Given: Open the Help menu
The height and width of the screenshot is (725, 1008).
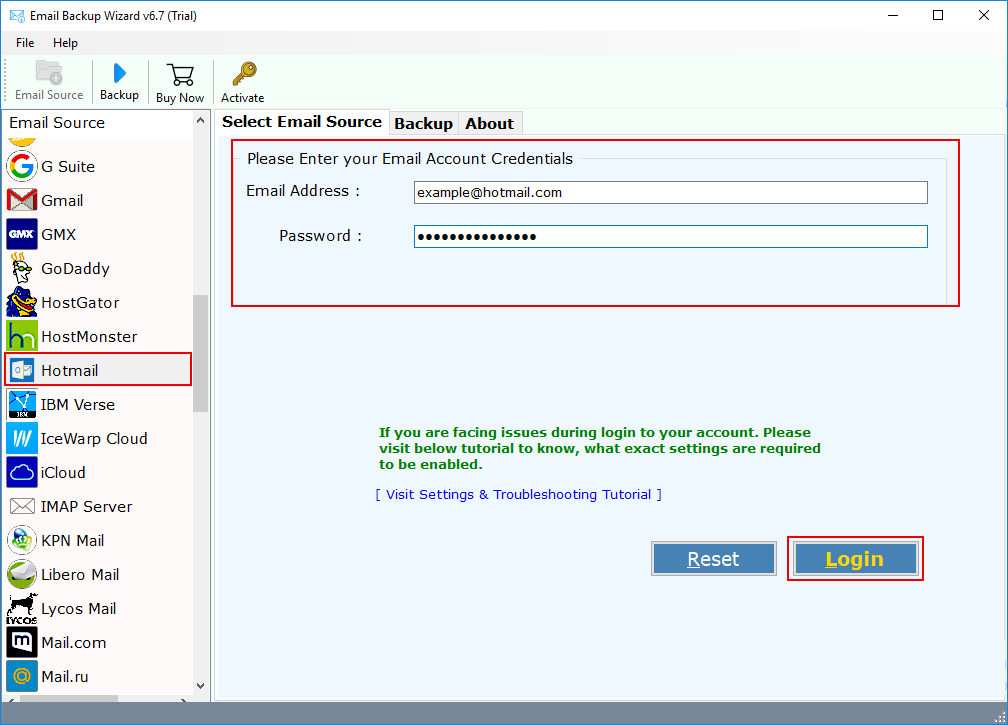Looking at the screenshot, I should pyautogui.click(x=65, y=43).
